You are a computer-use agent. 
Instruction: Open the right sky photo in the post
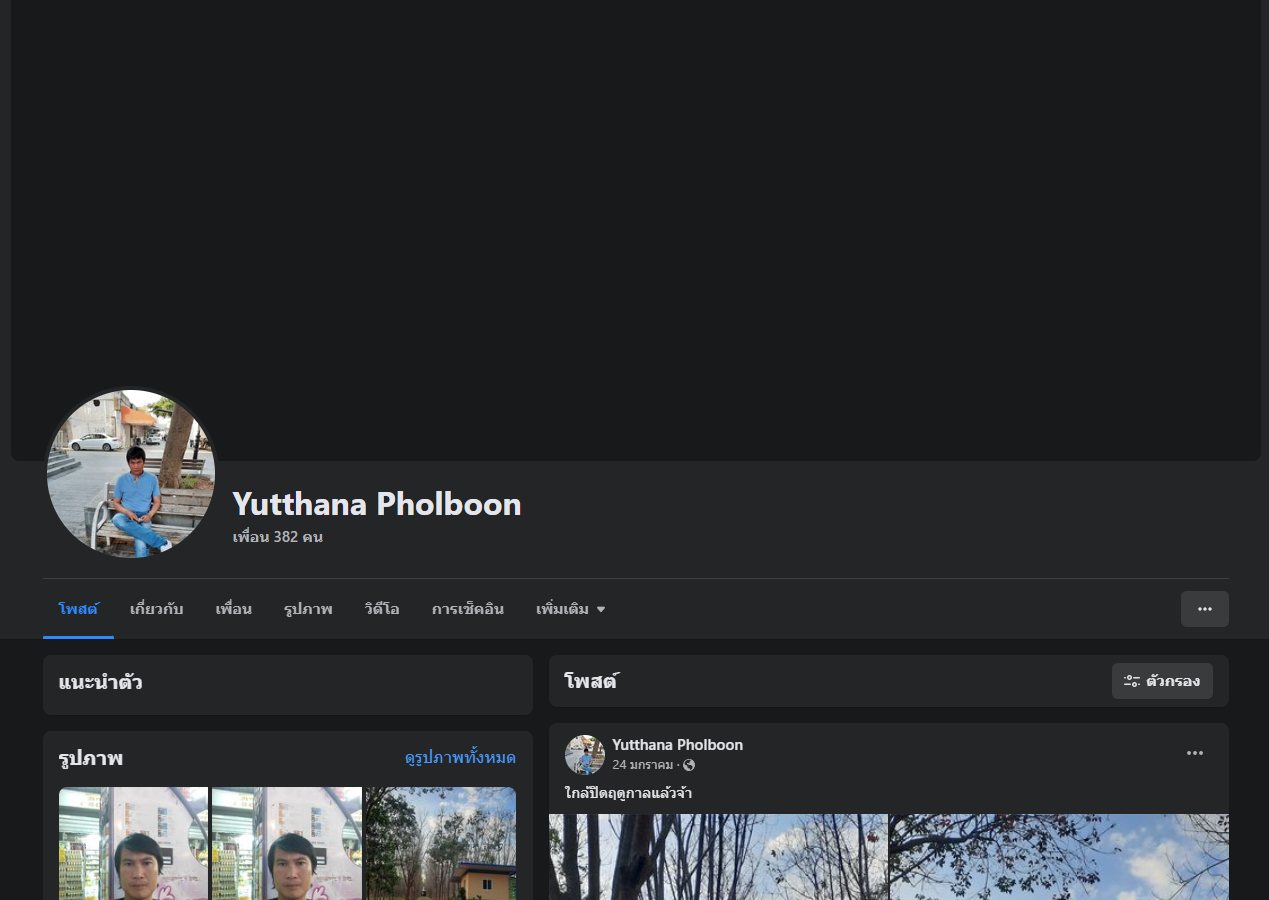1059,857
